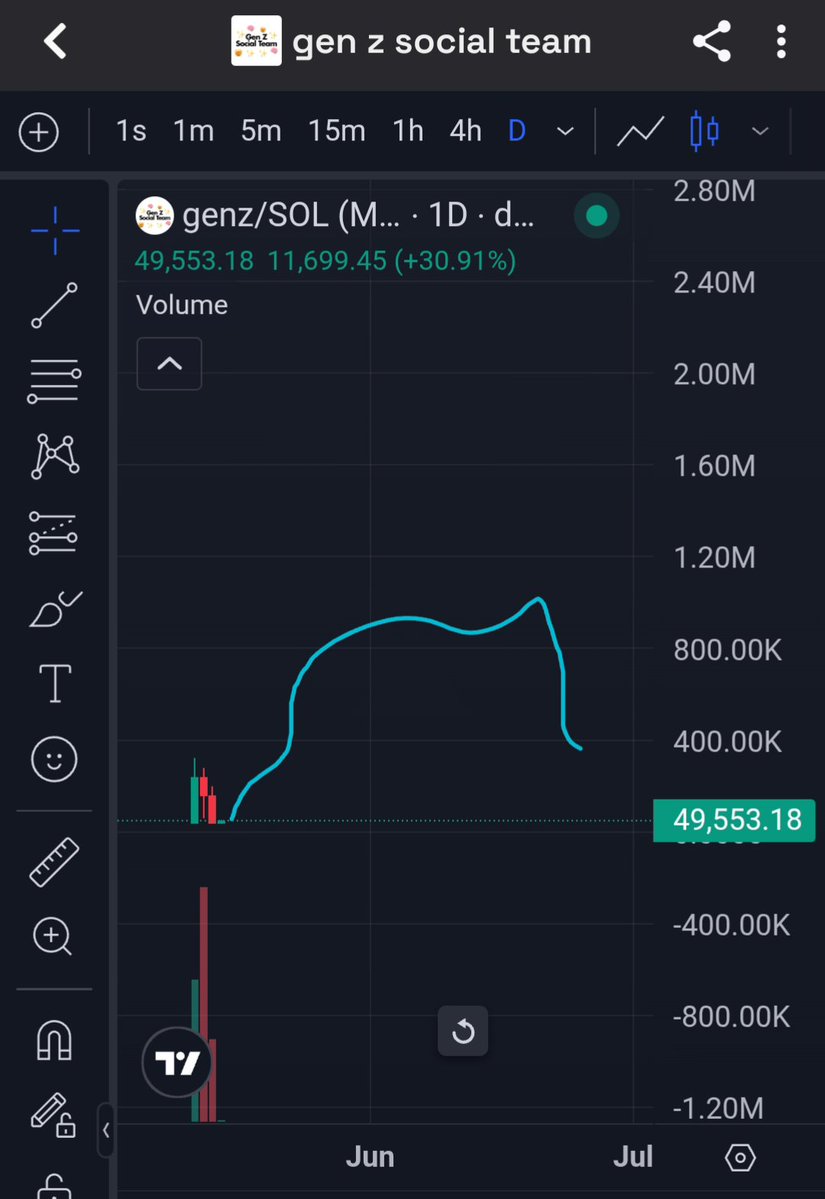This screenshot has height=1199, width=825.
Task: Open the three-dot overflow menu
Action: point(781,41)
